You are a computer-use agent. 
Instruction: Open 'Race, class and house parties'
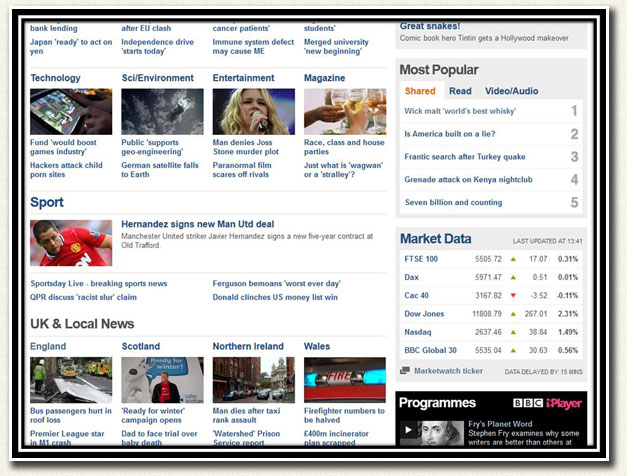click(344, 147)
